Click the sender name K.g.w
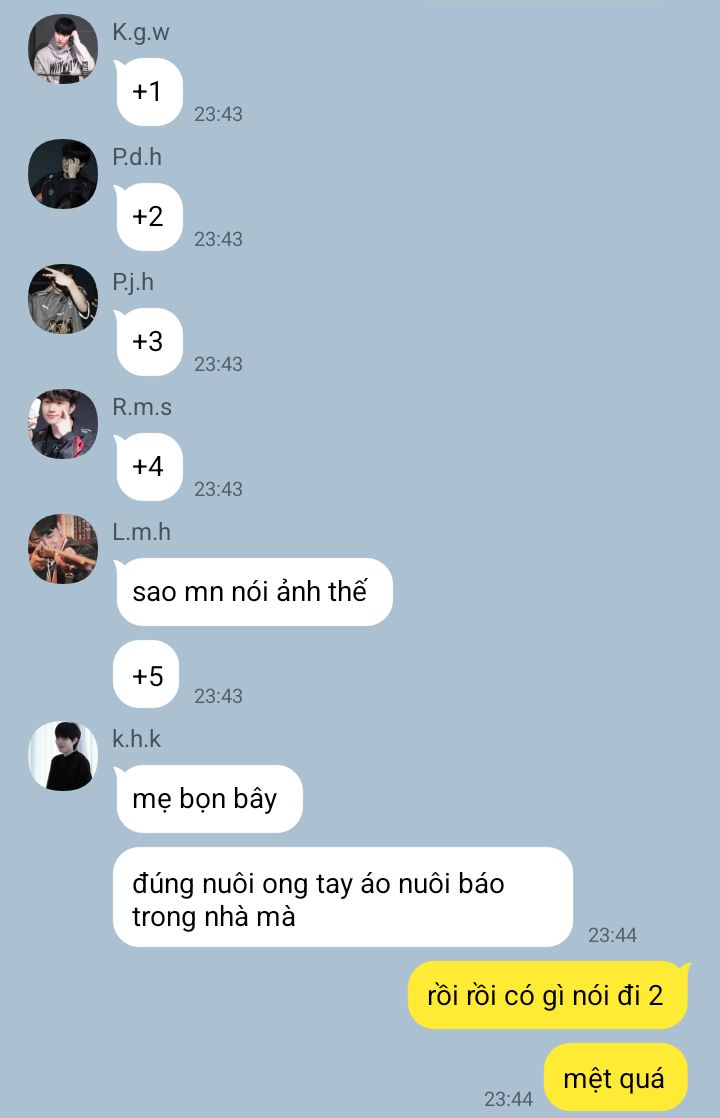This screenshot has height=1118, width=720. click(x=140, y=32)
